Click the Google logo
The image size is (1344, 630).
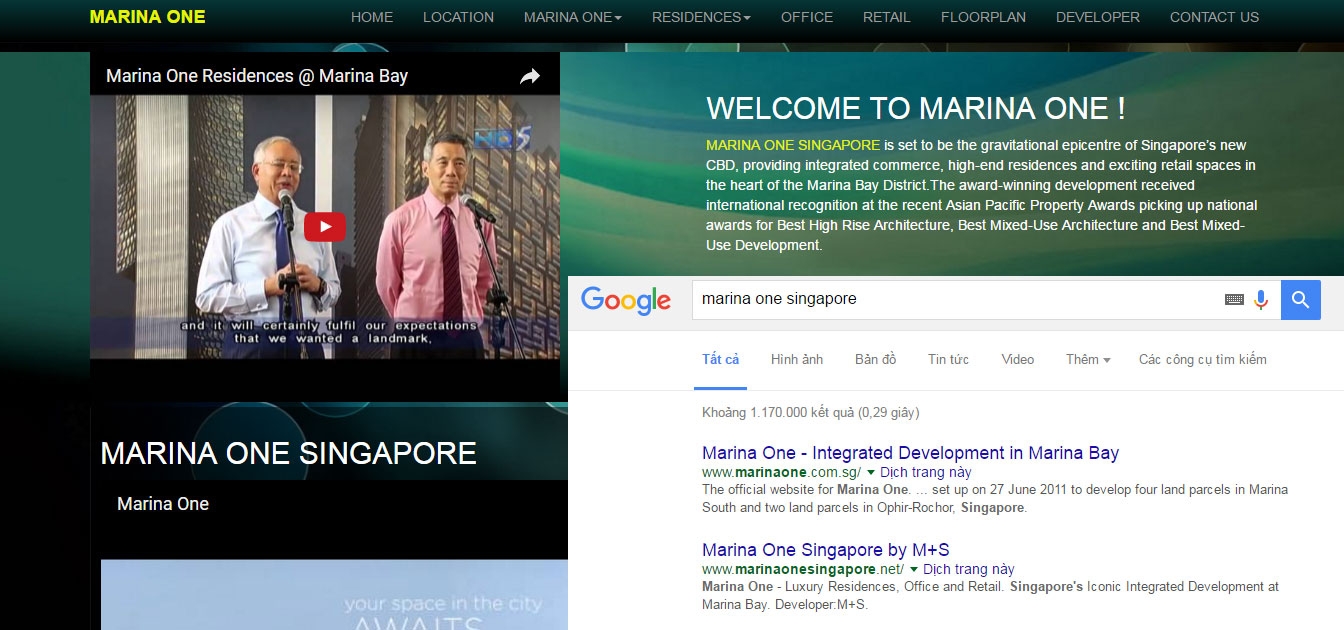(626, 300)
